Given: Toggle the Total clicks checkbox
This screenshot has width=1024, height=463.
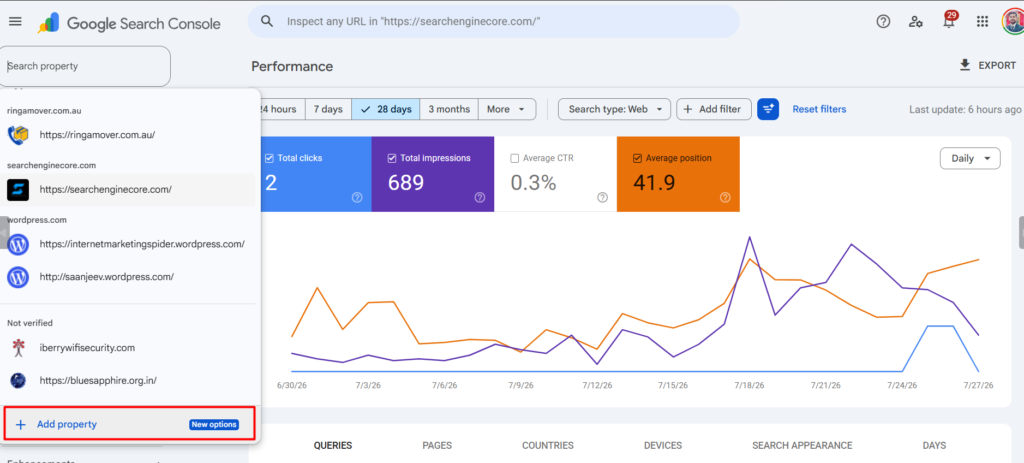Looking at the screenshot, I should (x=269, y=158).
